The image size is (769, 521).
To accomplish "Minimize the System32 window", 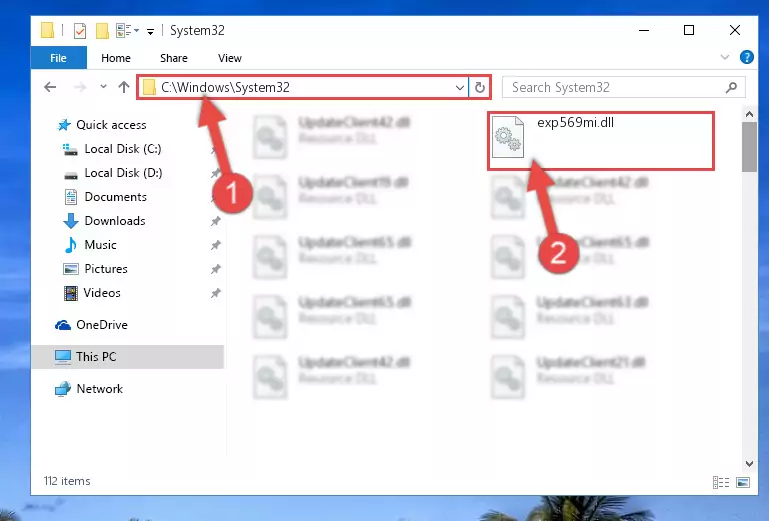I will pyautogui.click(x=644, y=30).
